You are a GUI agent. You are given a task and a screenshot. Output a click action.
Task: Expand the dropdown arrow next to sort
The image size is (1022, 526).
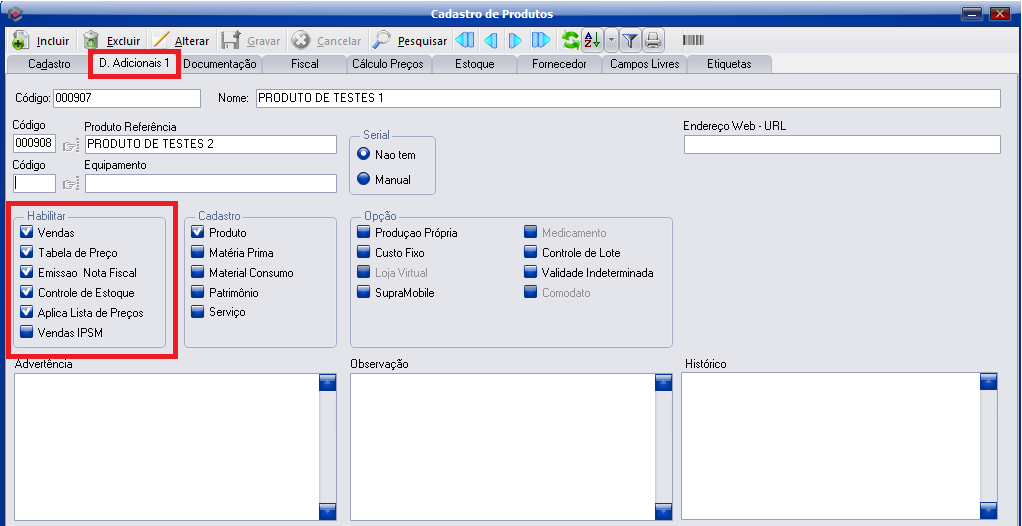click(x=610, y=41)
